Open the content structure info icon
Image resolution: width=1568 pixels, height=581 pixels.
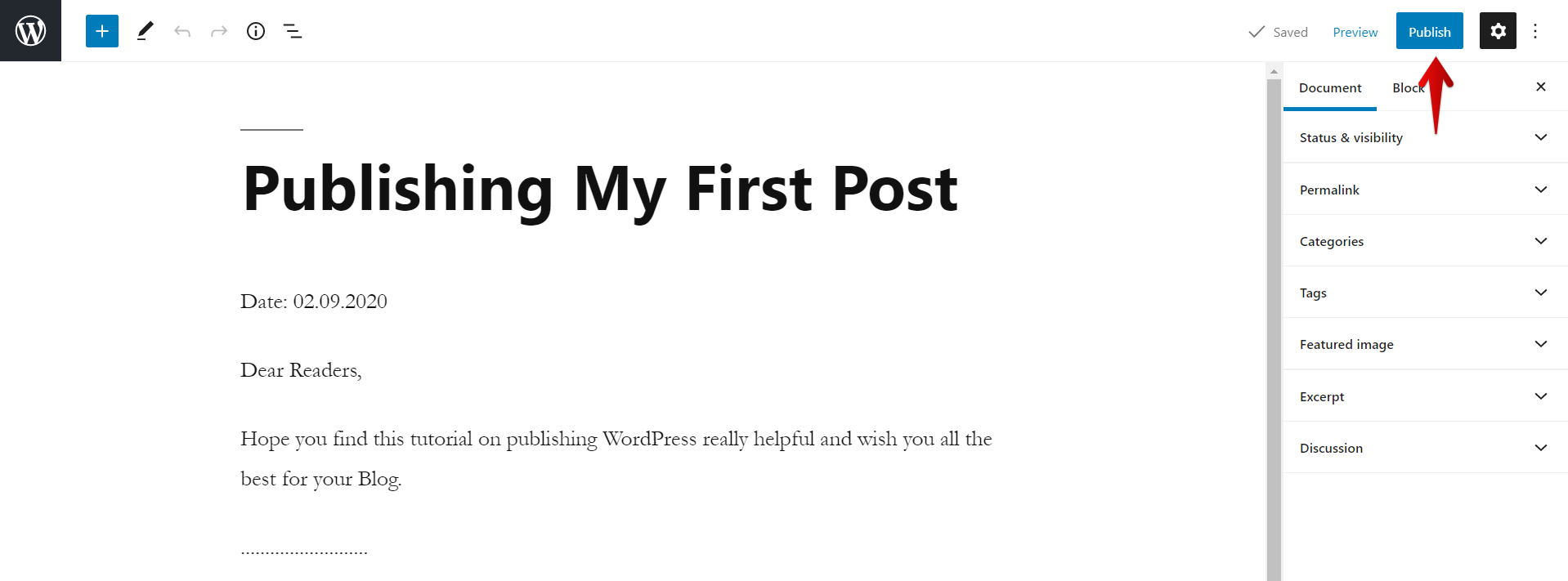click(256, 31)
